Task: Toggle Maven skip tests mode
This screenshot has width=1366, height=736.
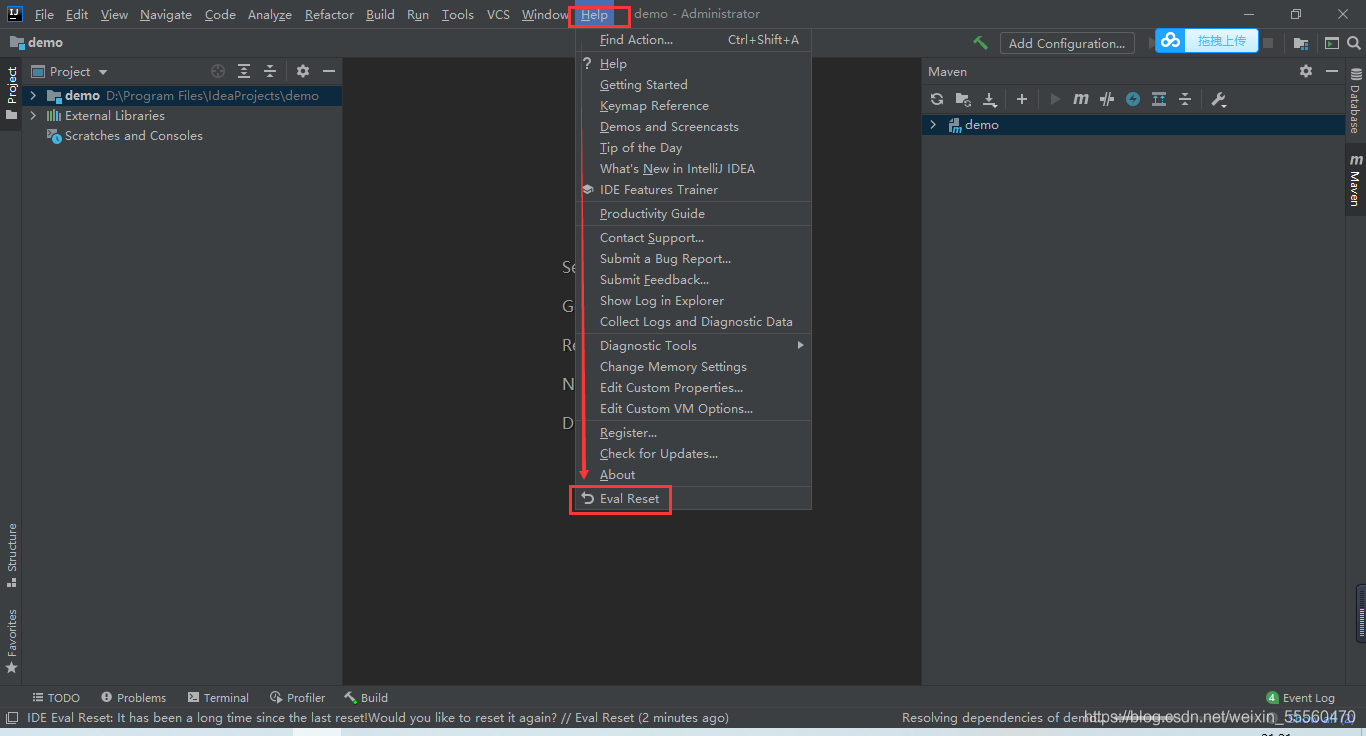Action: click(1133, 99)
